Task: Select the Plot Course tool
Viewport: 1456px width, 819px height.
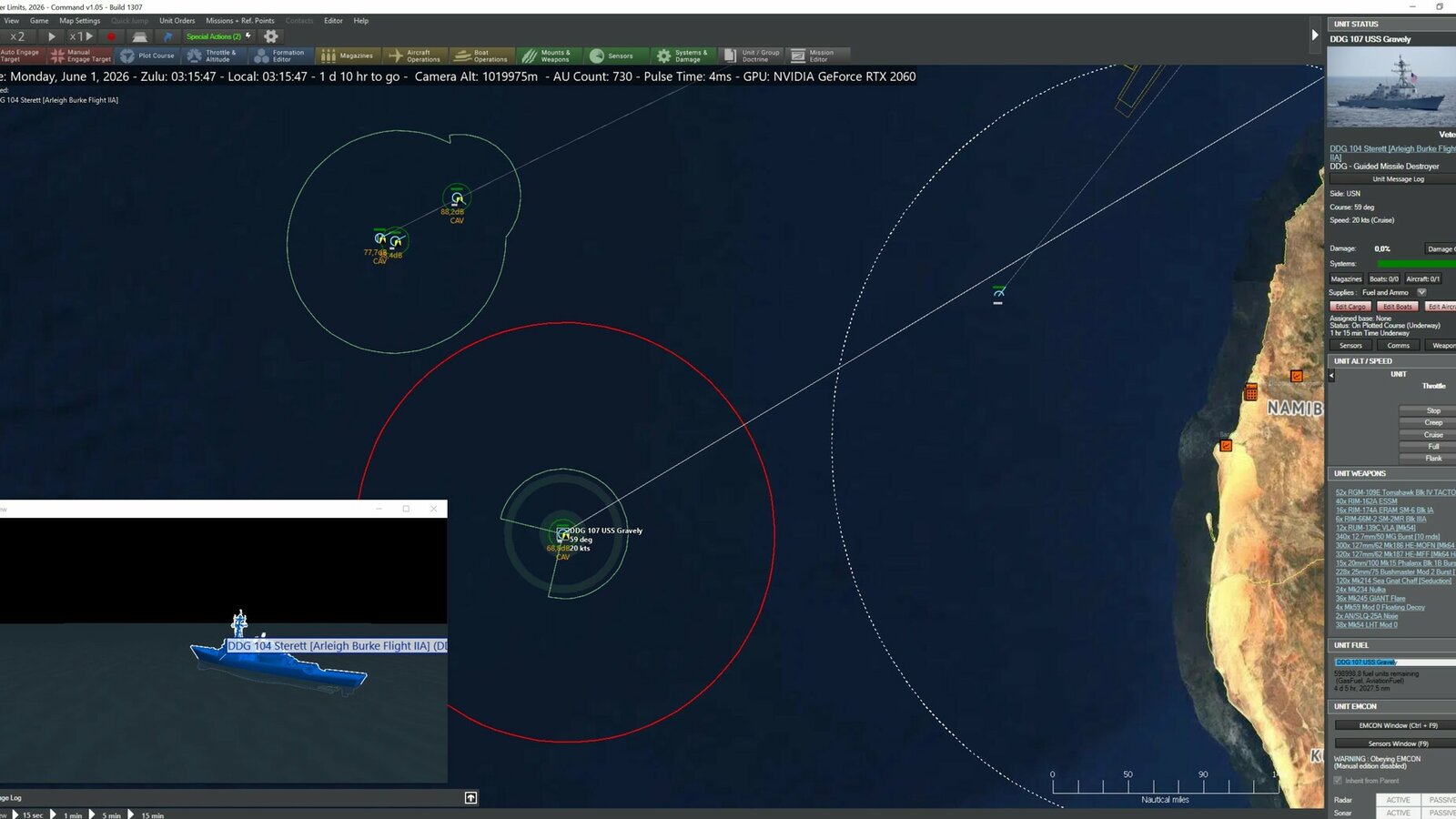Action: pyautogui.click(x=147, y=56)
